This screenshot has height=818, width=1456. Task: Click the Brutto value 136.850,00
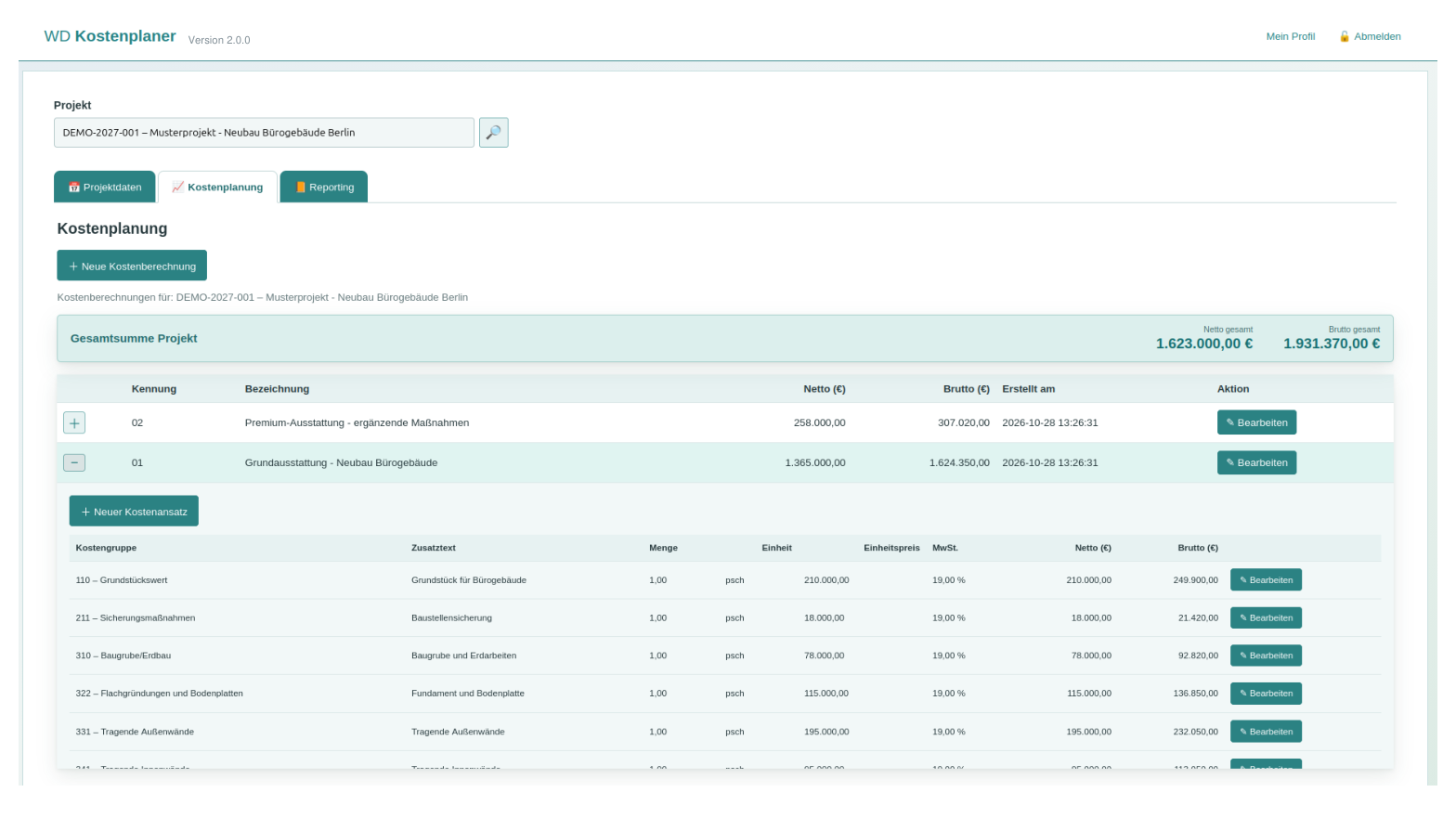click(1195, 694)
